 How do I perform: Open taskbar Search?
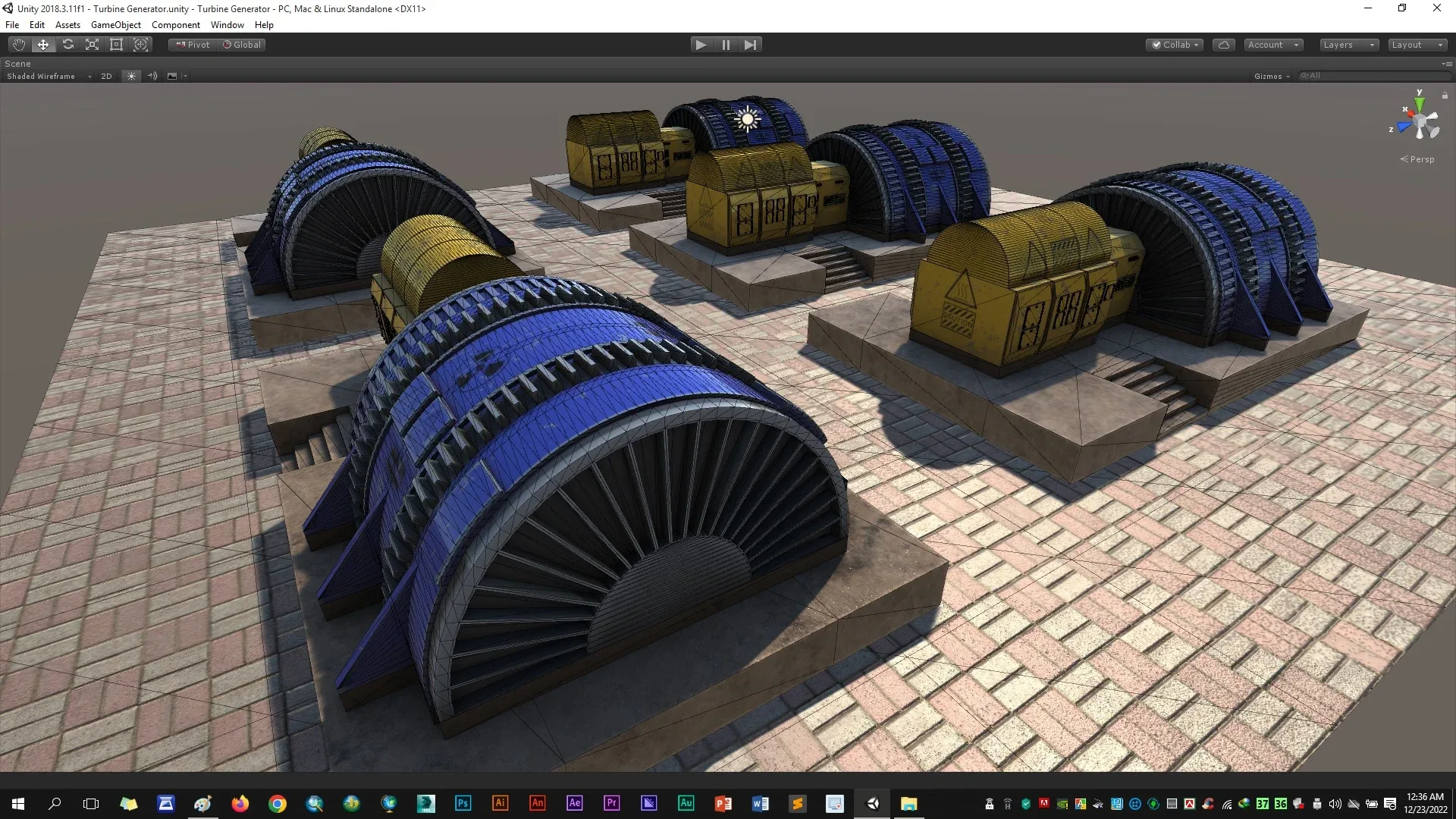click(55, 804)
